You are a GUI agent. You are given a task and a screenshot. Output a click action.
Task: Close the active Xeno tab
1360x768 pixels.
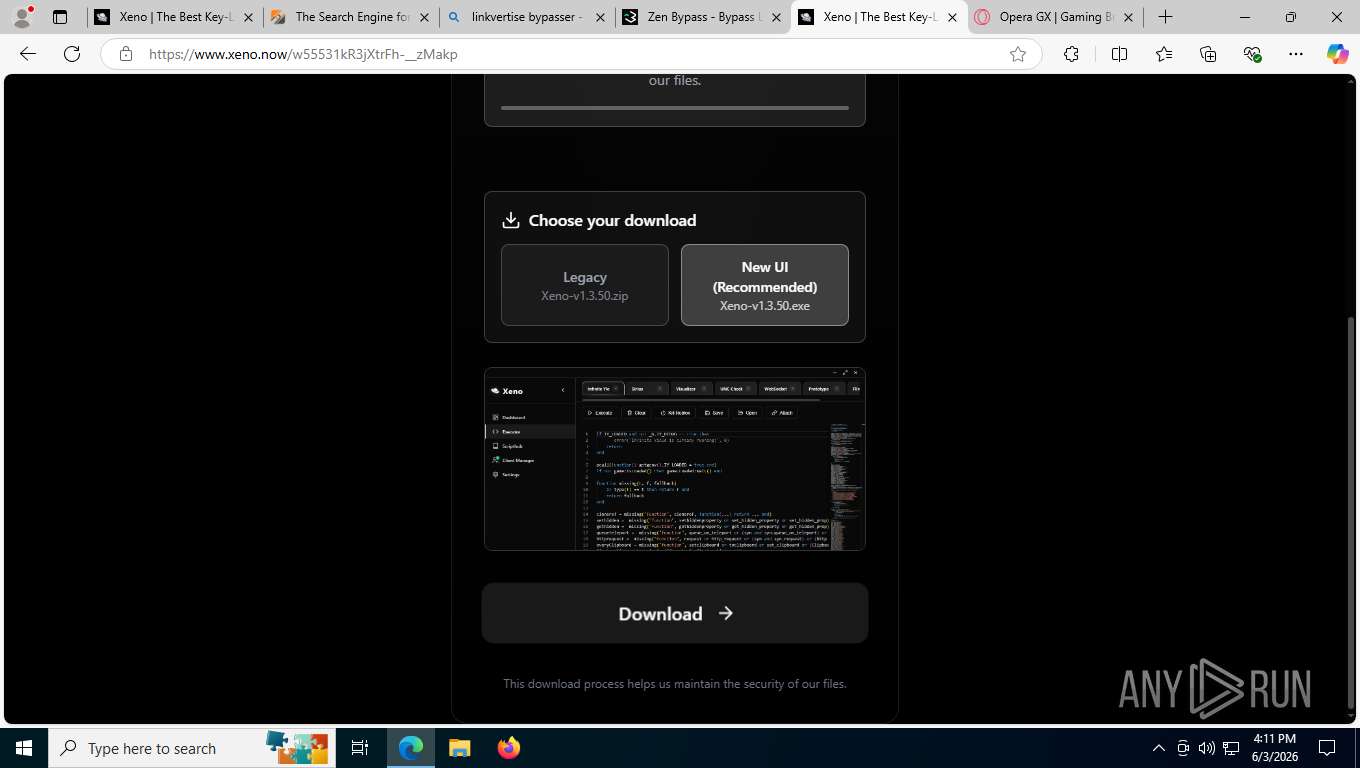pyautogui.click(x=952, y=17)
